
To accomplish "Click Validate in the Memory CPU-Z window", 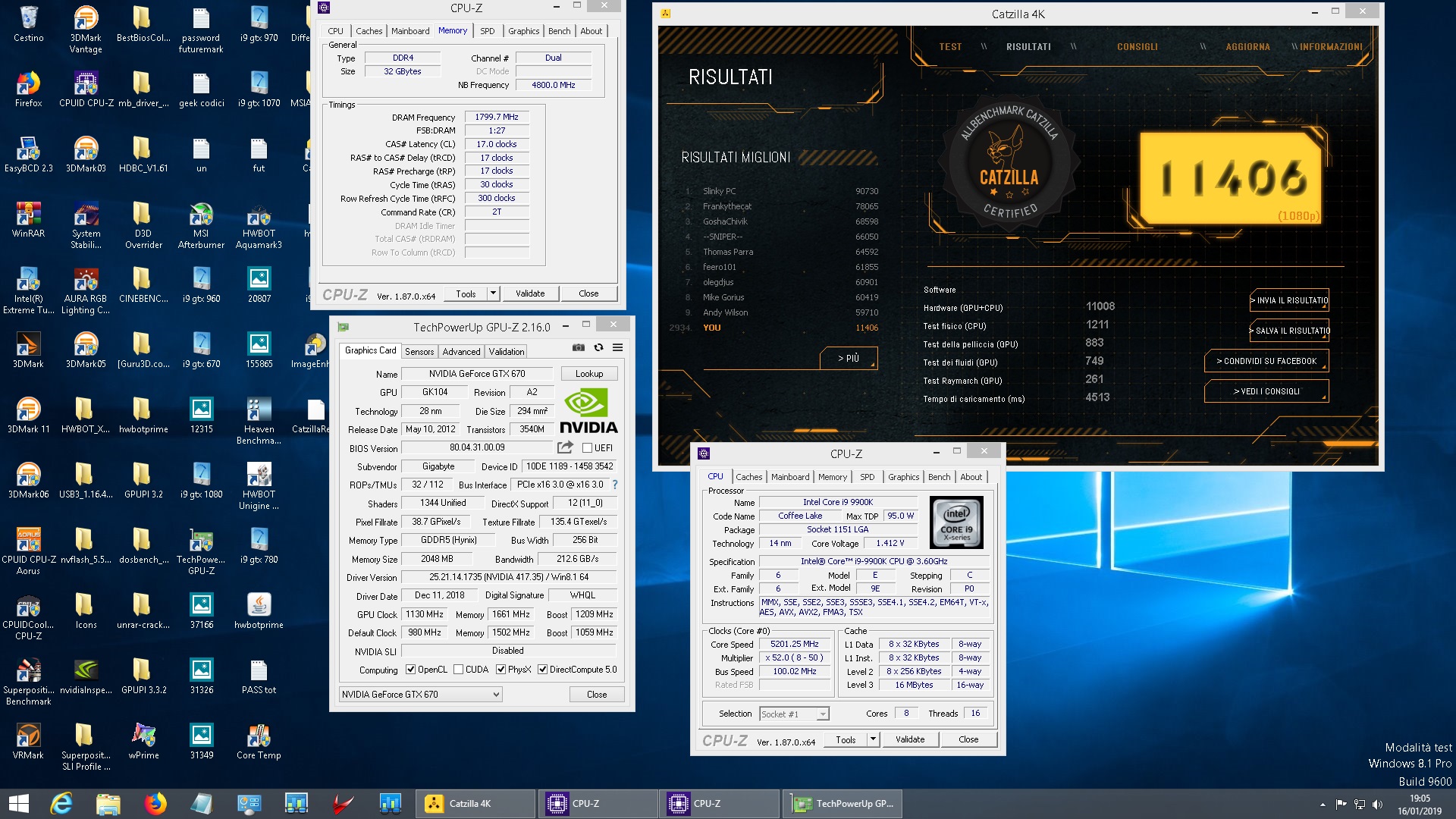I will click(x=530, y=293).
